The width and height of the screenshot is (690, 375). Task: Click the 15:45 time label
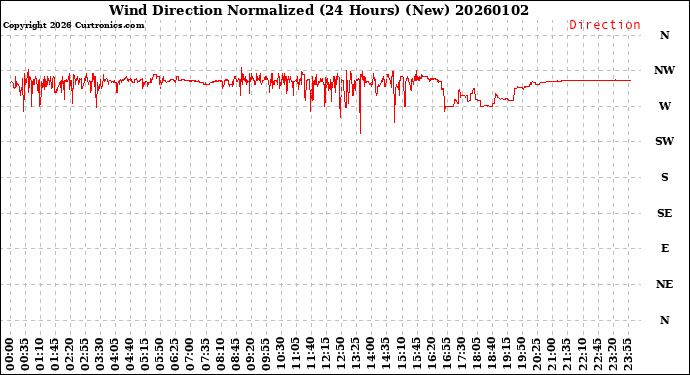416,354
